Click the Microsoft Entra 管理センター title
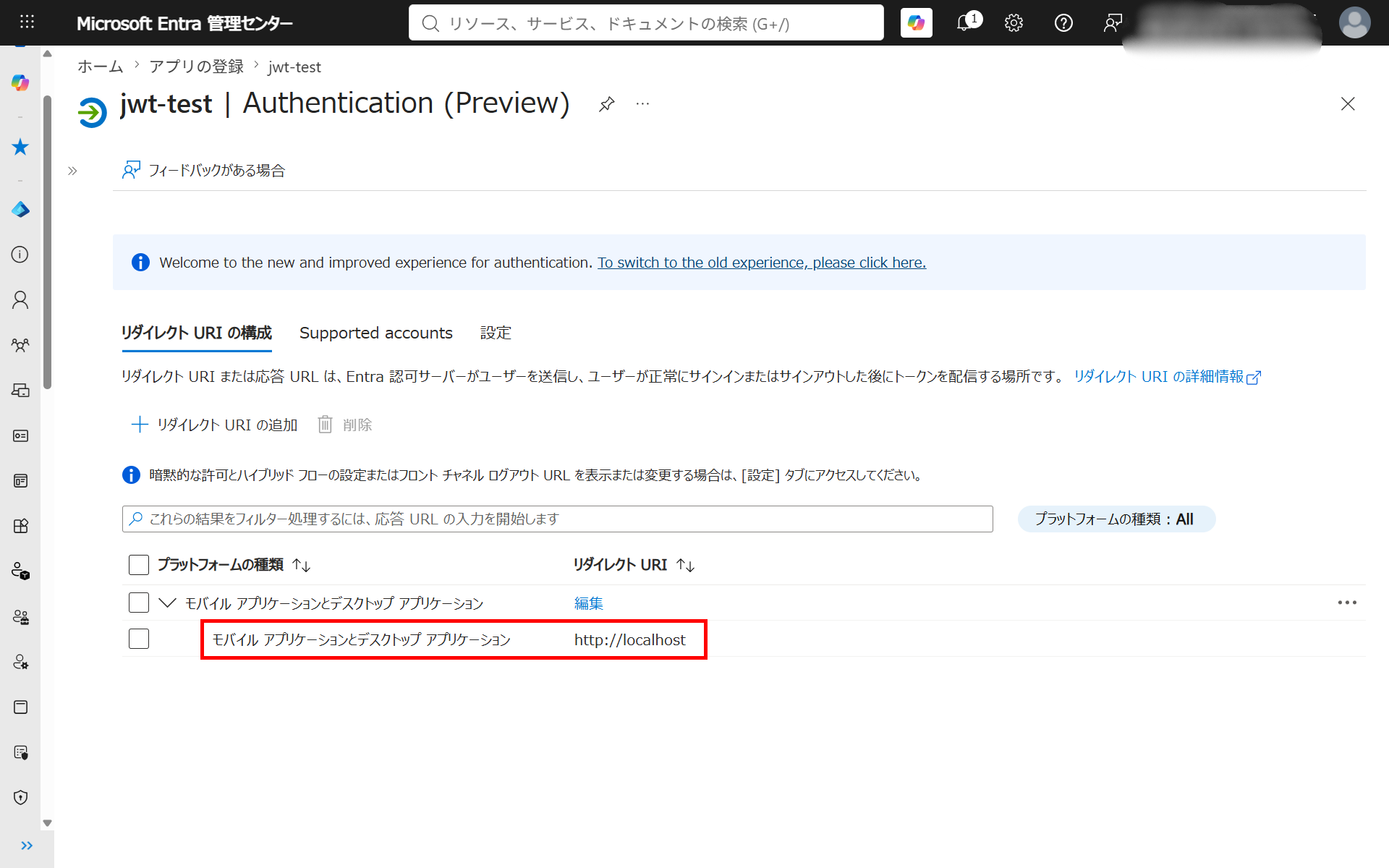Image resolution: width=1389 pixels, height=868 pixels. [x=184, y=23]
